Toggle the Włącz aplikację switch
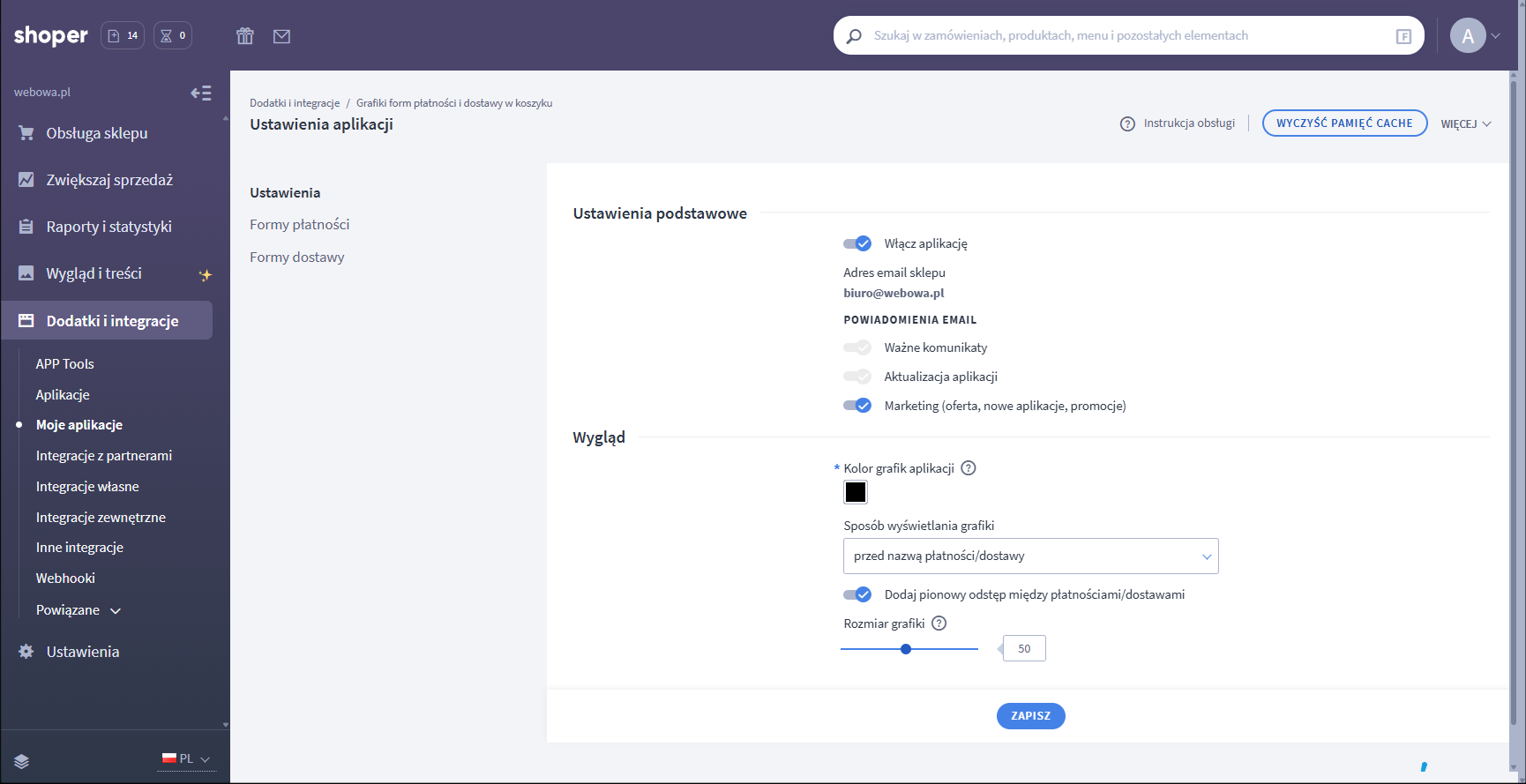1526x784 pixels. pyautogui.click(x=857, y=243)
